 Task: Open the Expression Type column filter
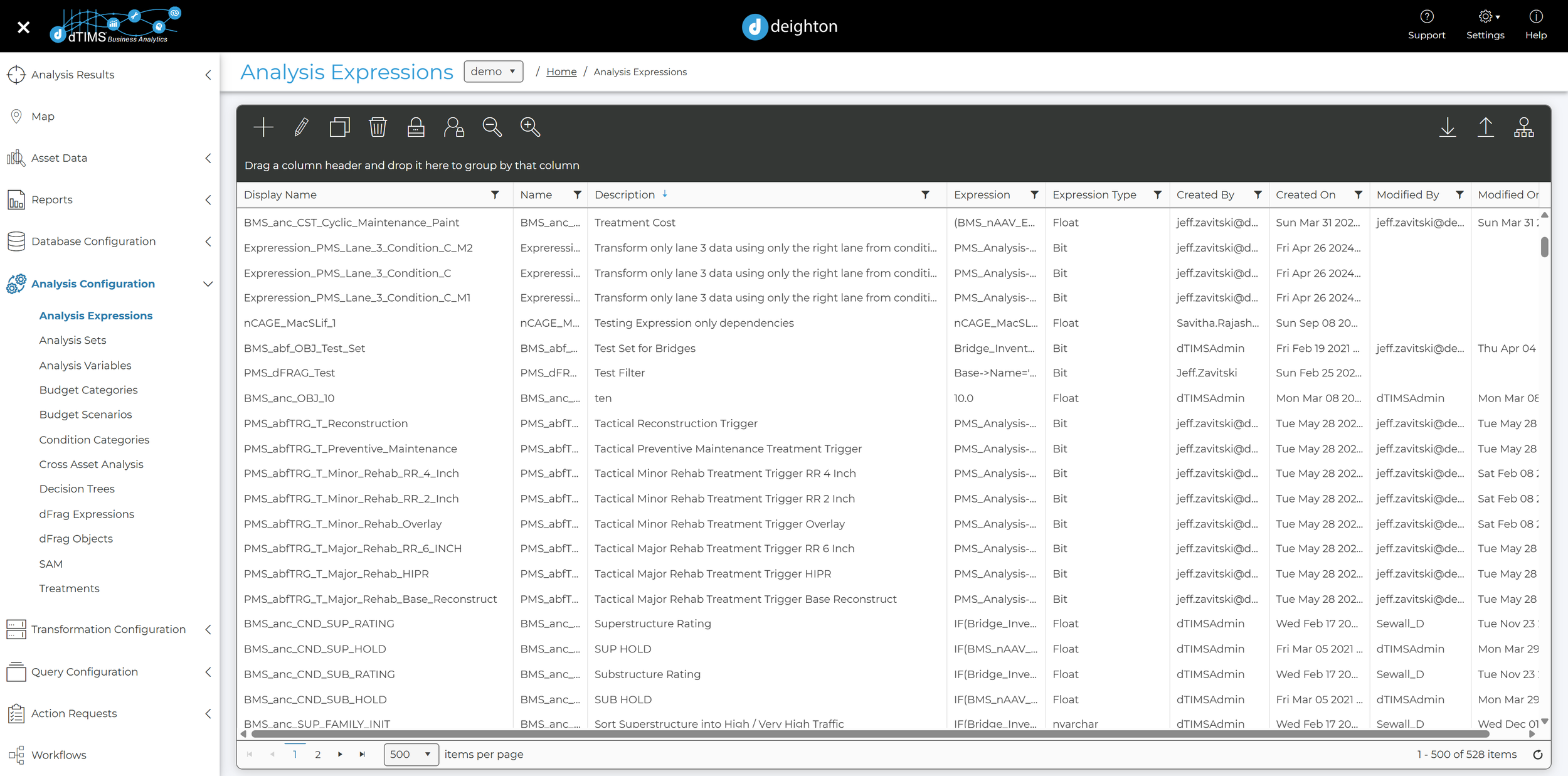pos(1157,195)
